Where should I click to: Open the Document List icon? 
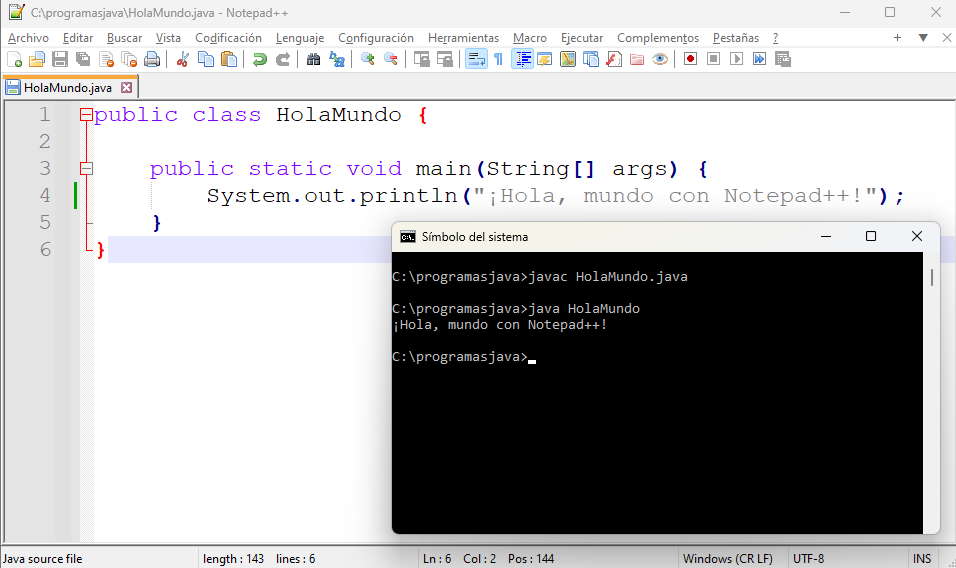pyautogui.click(x=591, y=59)
